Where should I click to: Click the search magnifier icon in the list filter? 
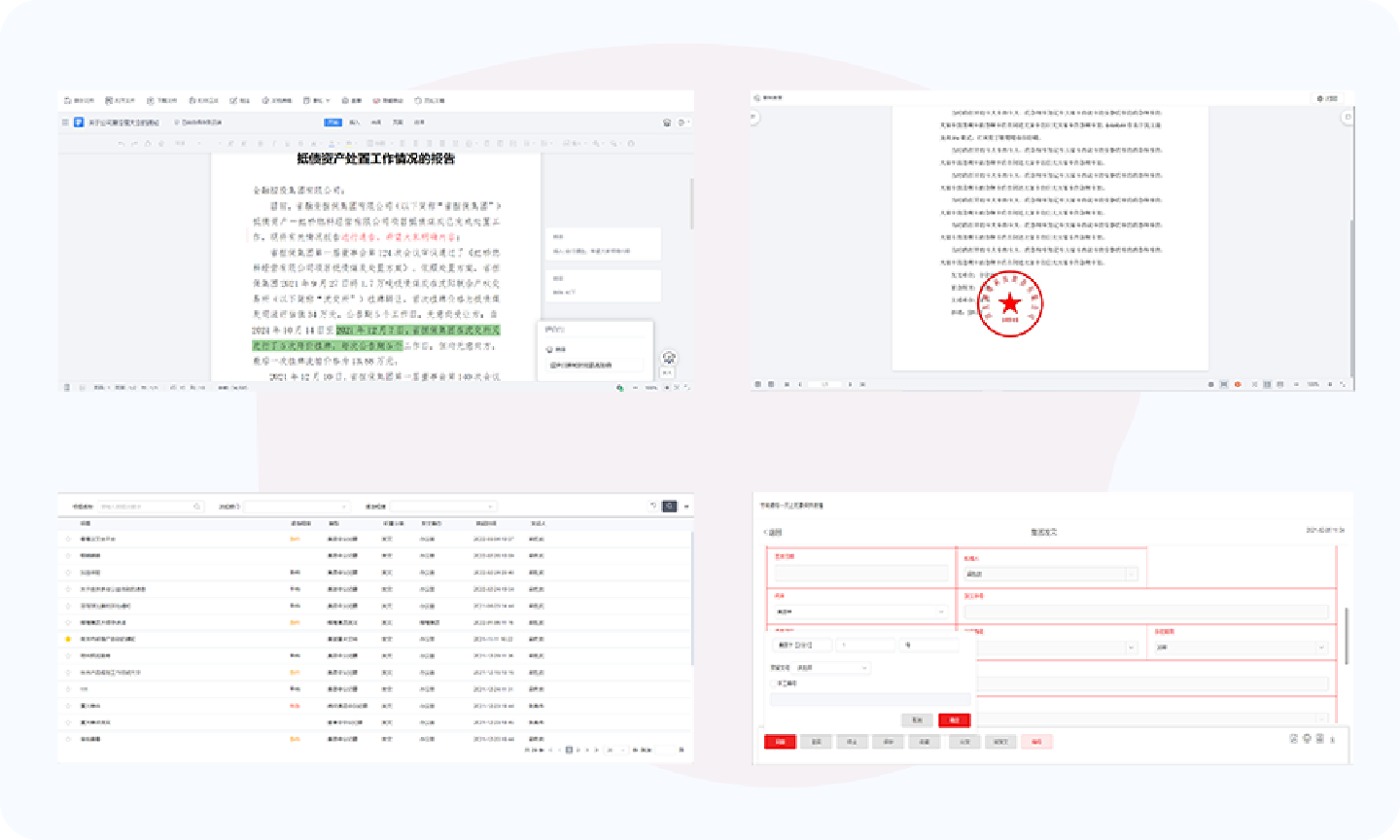click(196, 507)
